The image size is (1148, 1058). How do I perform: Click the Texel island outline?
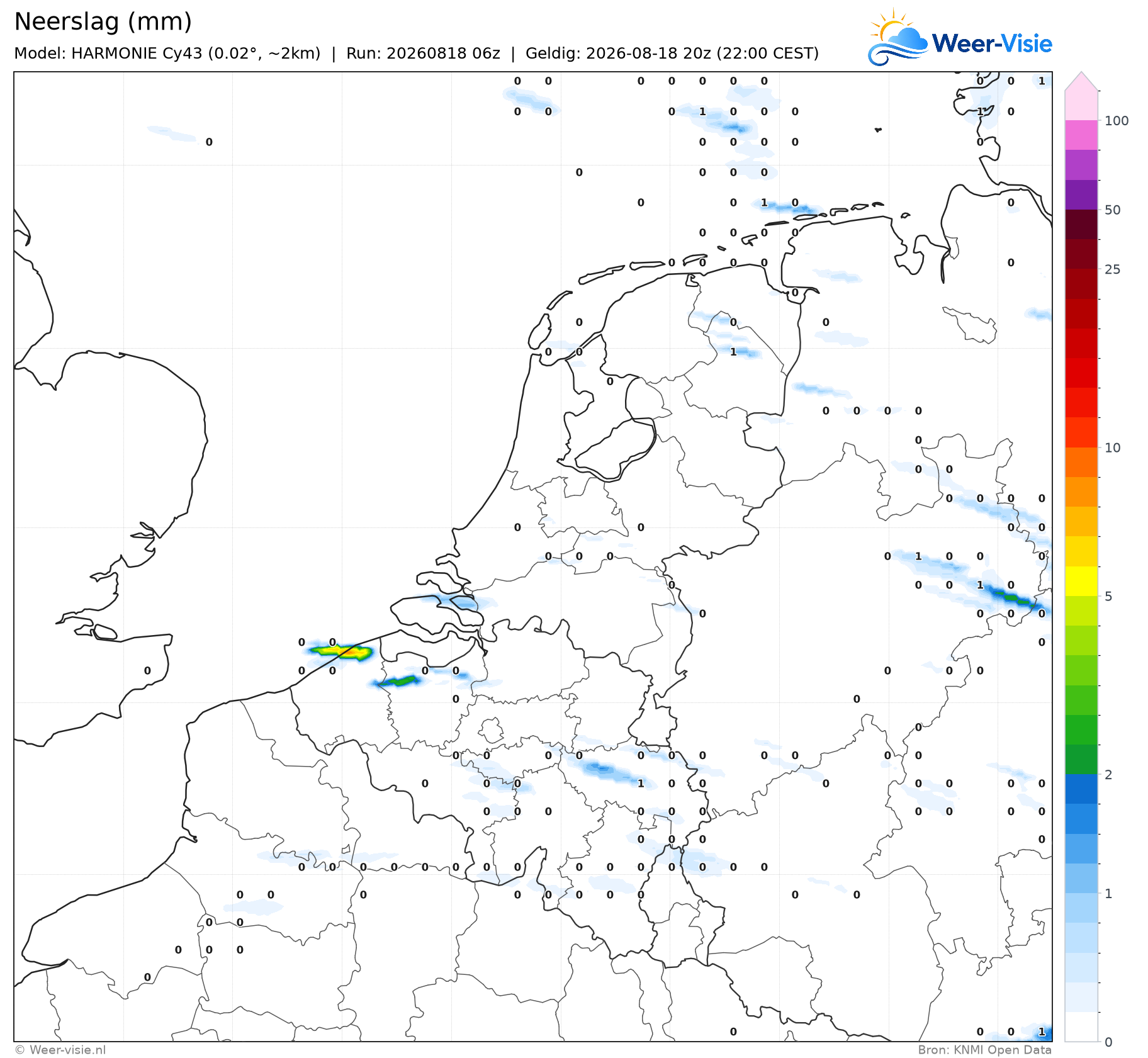539,332
